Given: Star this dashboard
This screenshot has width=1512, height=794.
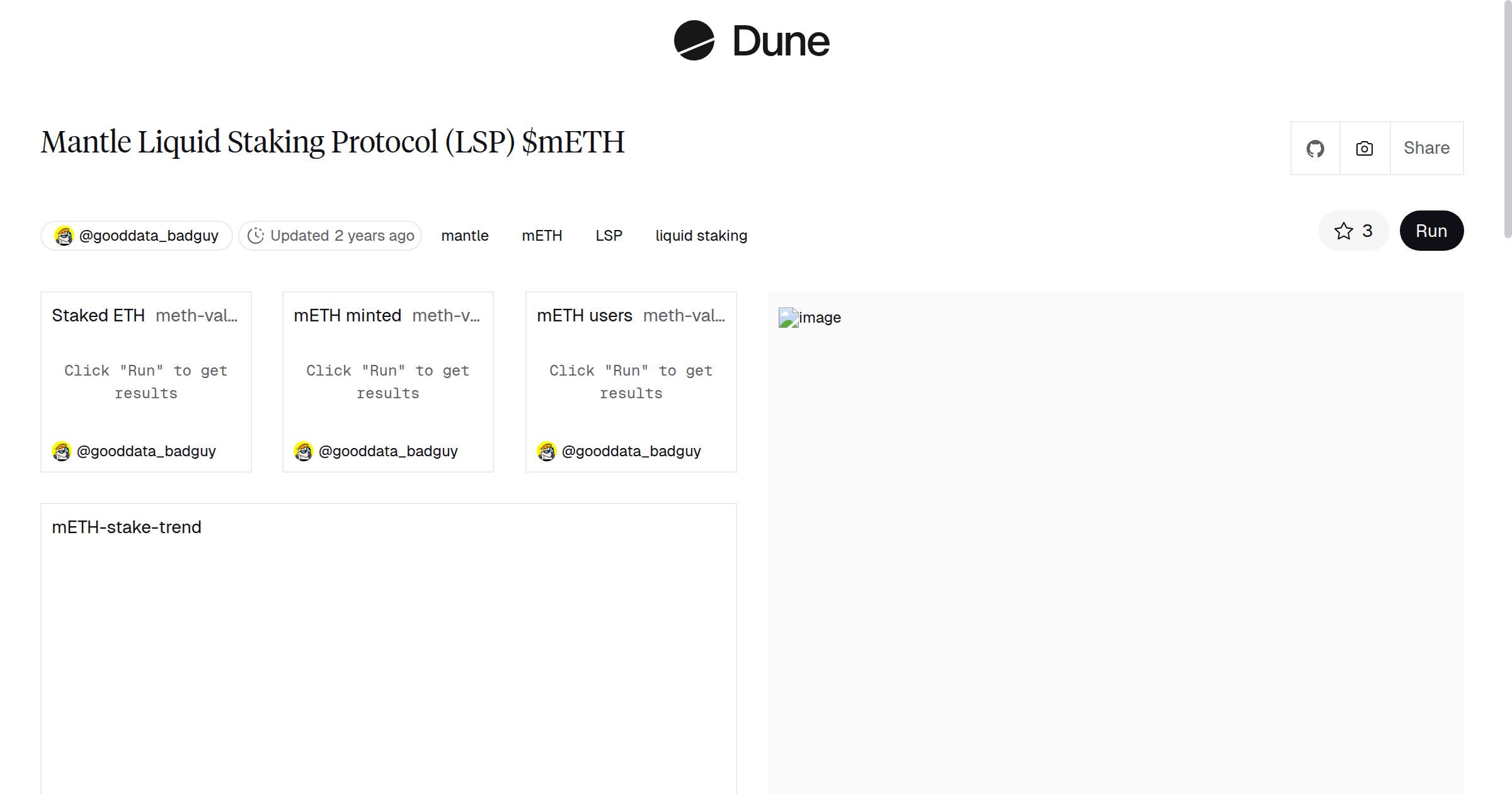Looking at the screenshot, I should (1344, 231).
